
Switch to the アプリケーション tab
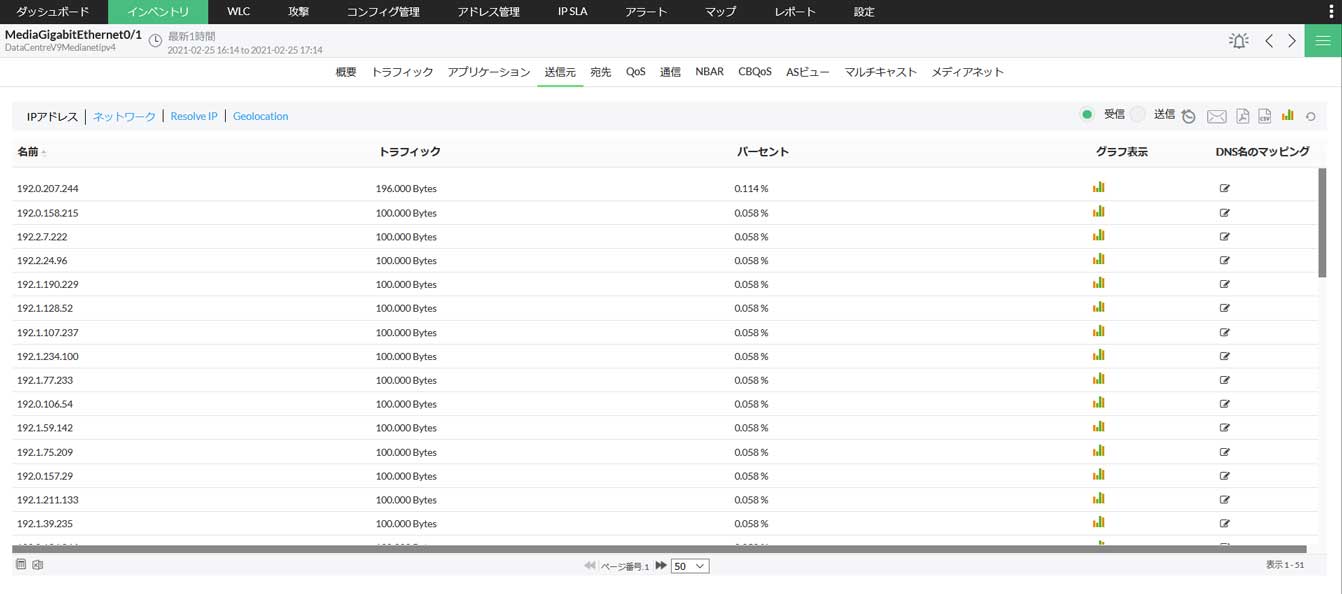488,72
